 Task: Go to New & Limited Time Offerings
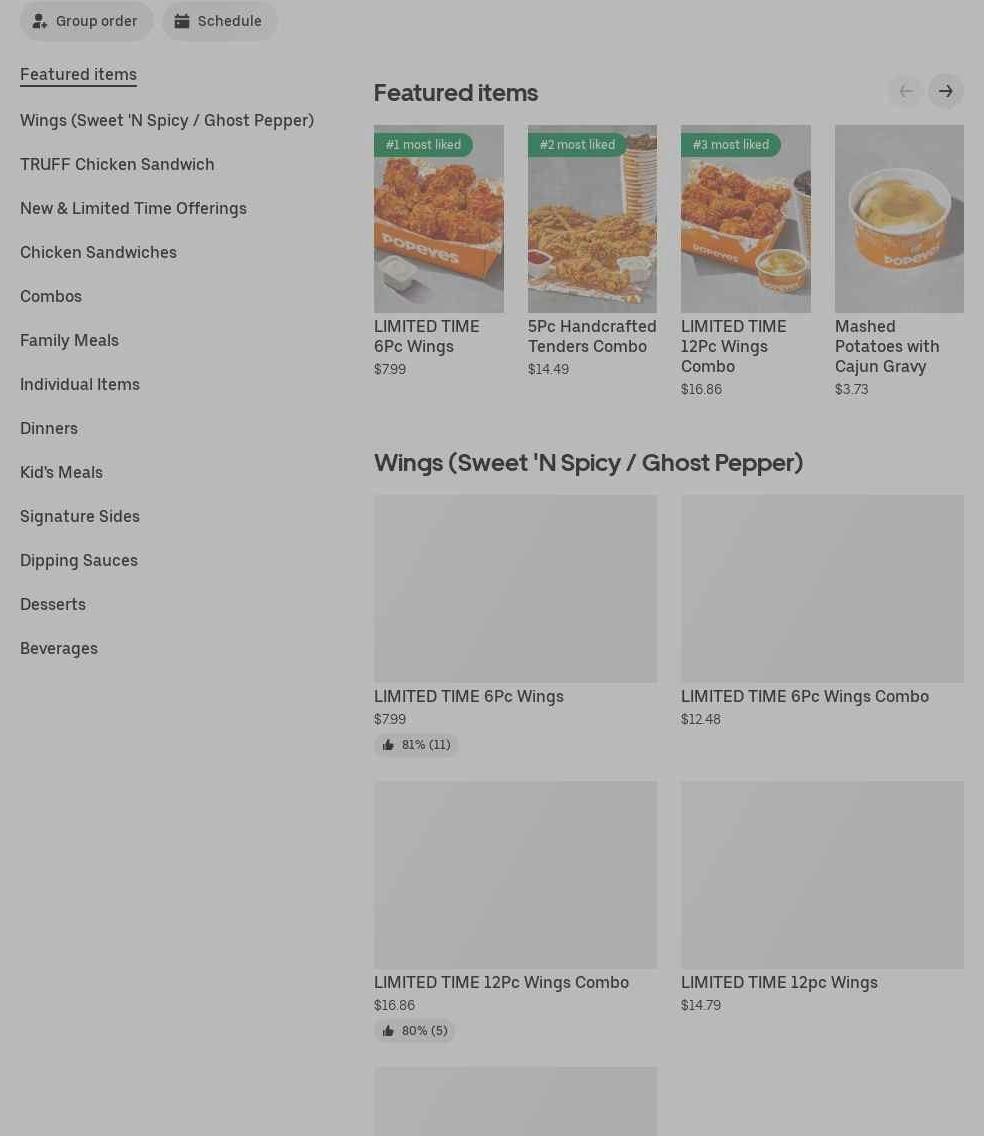pos(133,209)
